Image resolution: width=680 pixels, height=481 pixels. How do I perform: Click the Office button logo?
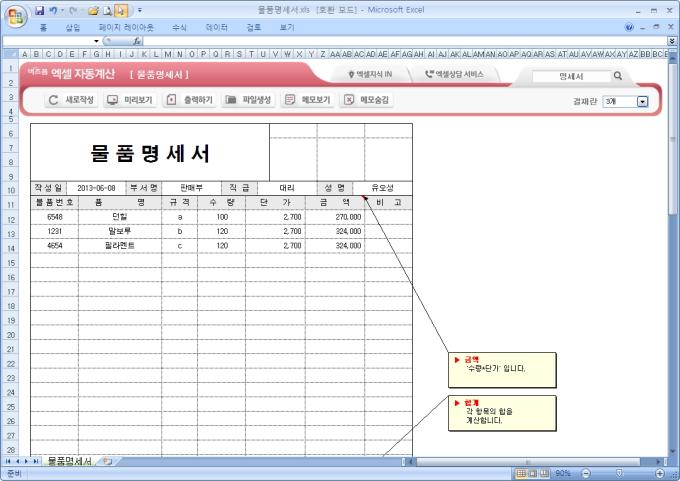tap(16, 16)
